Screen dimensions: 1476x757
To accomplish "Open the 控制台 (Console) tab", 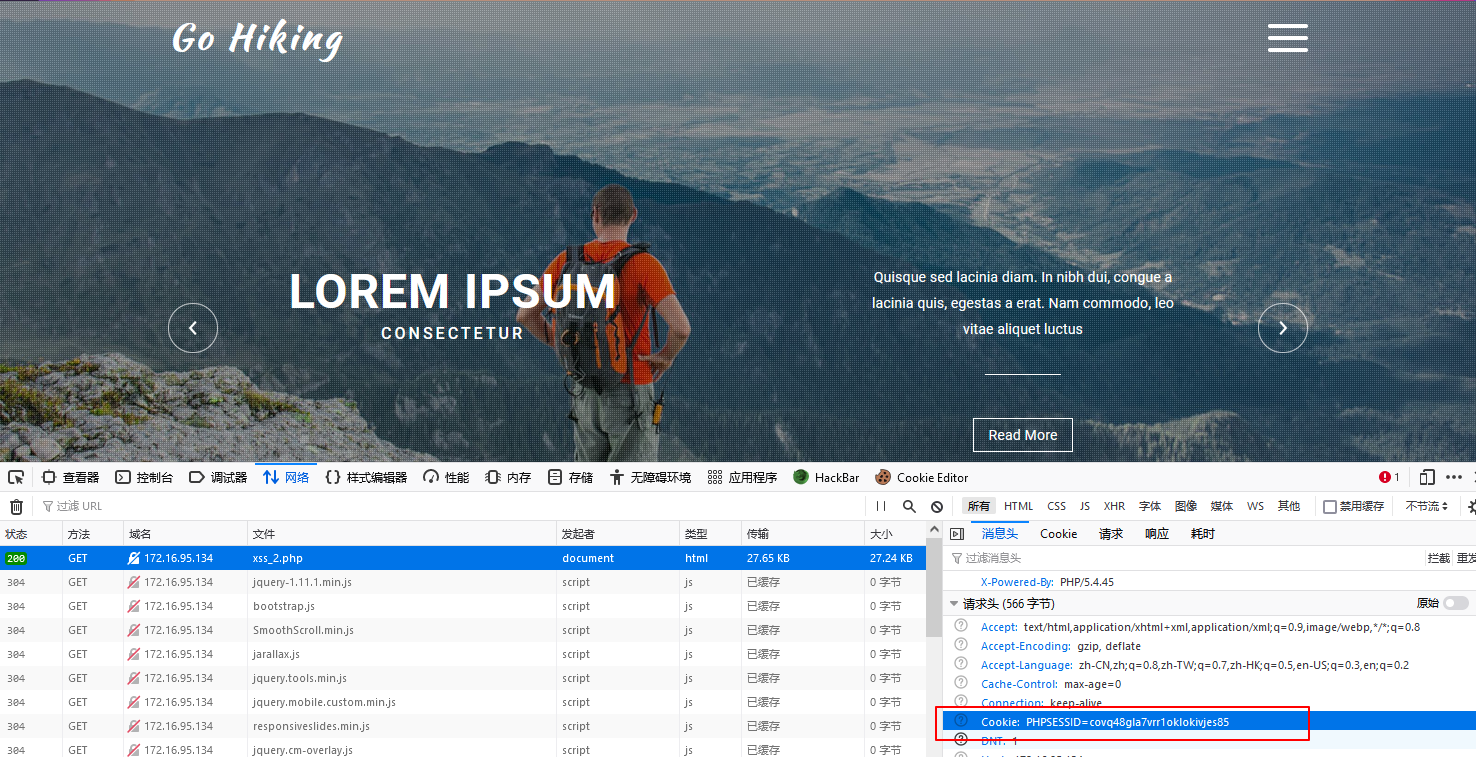I will (144, 477).
